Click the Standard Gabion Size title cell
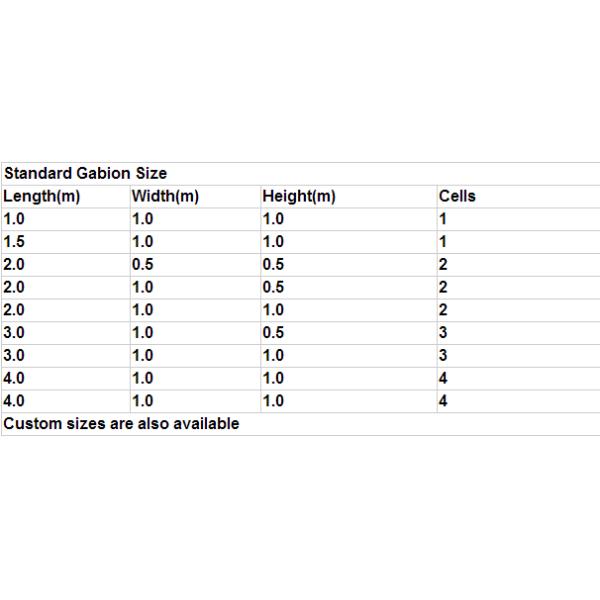 86,174
